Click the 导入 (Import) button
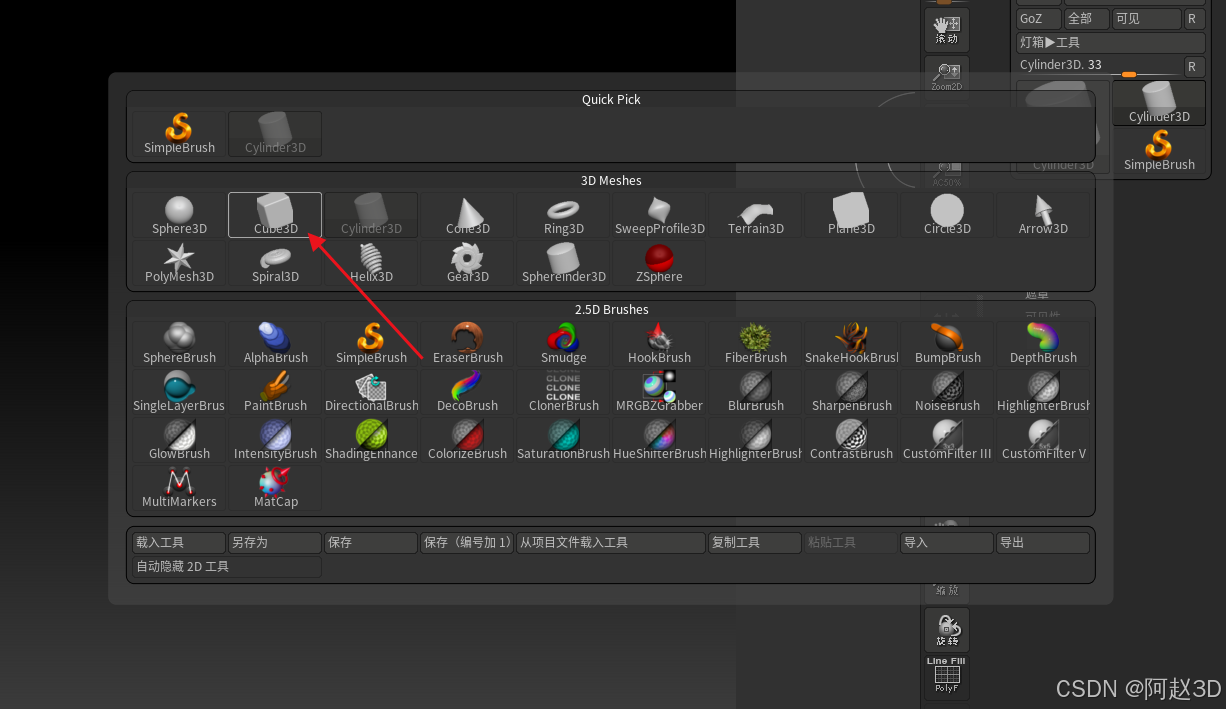The image size is (1226, 709). coord(947,542)
